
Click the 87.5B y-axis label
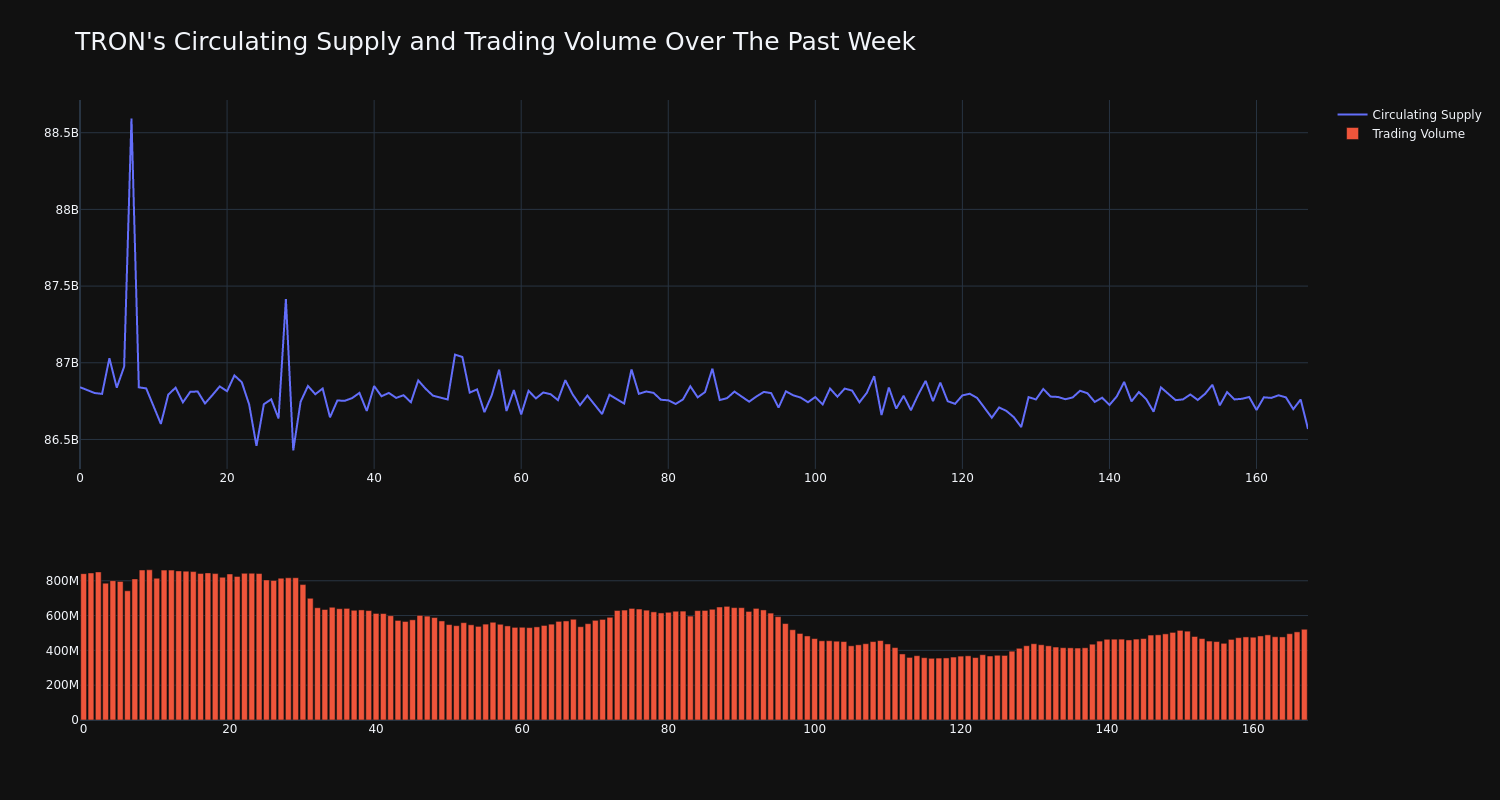point(60,286)
